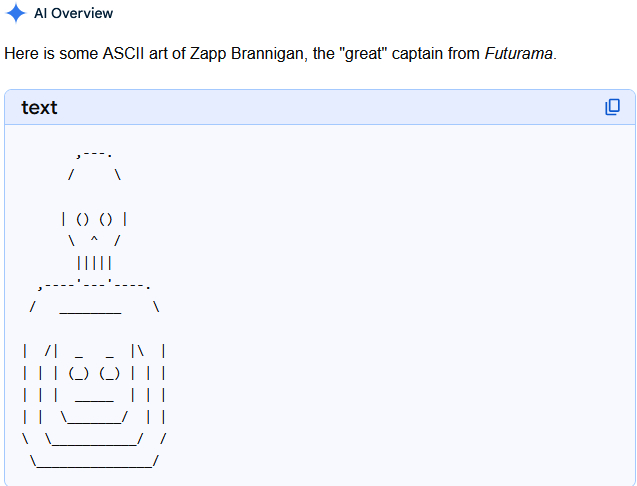Click the copy code icon

point(613,107)
